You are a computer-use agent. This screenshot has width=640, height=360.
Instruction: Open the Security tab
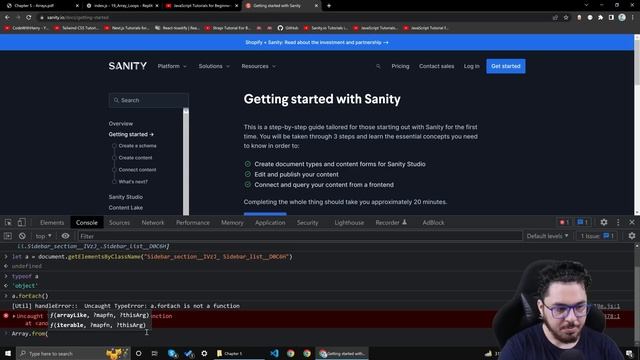(307, 222)
